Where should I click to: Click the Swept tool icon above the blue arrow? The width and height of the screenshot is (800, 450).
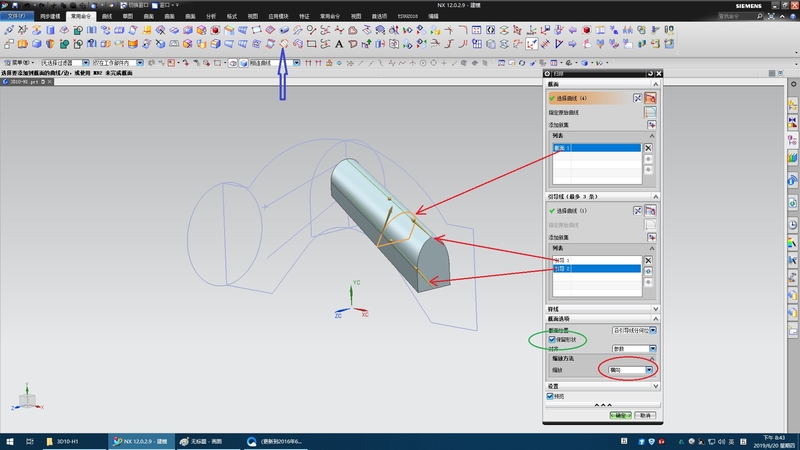point(284,44)
